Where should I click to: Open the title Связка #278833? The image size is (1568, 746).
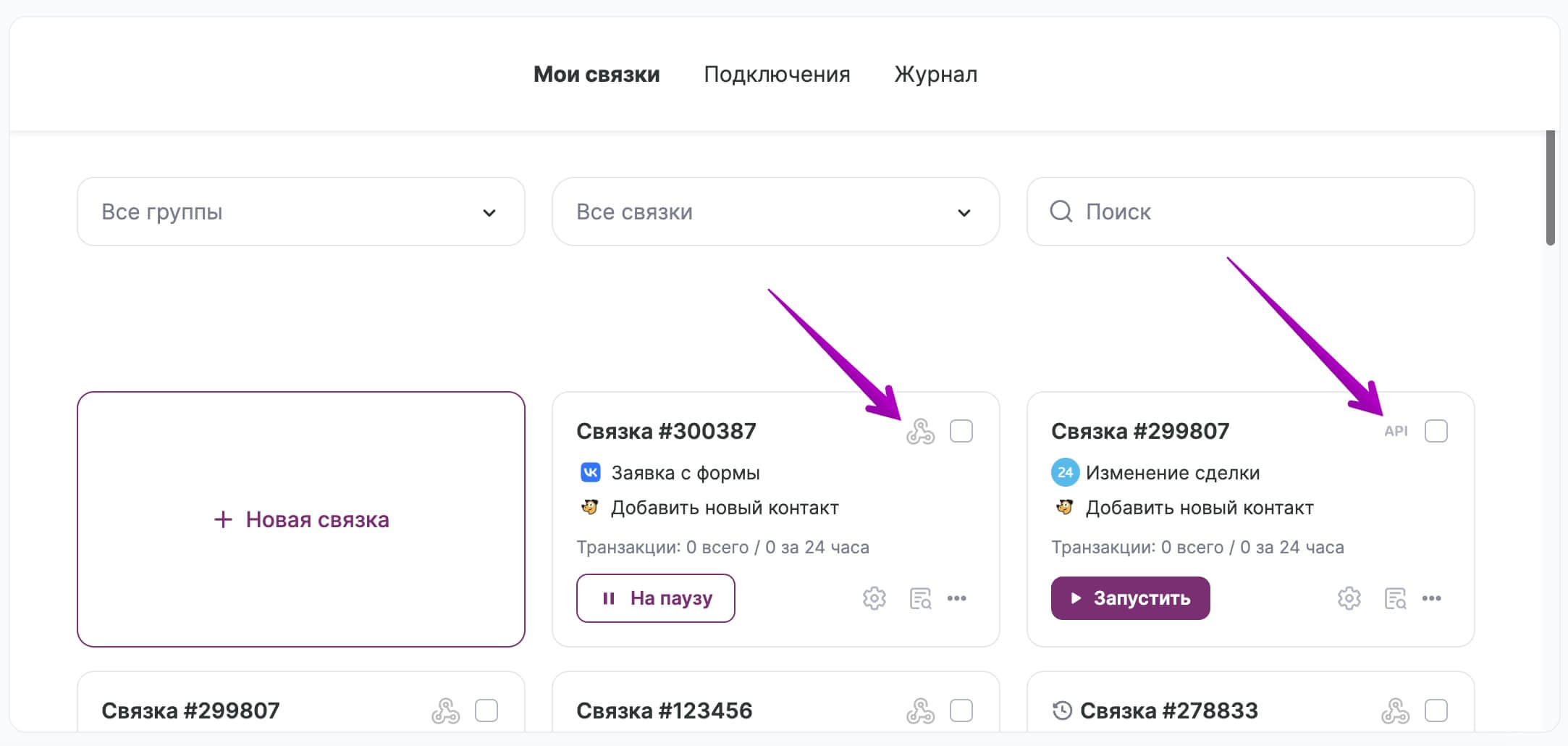[x=1169, y=711]
